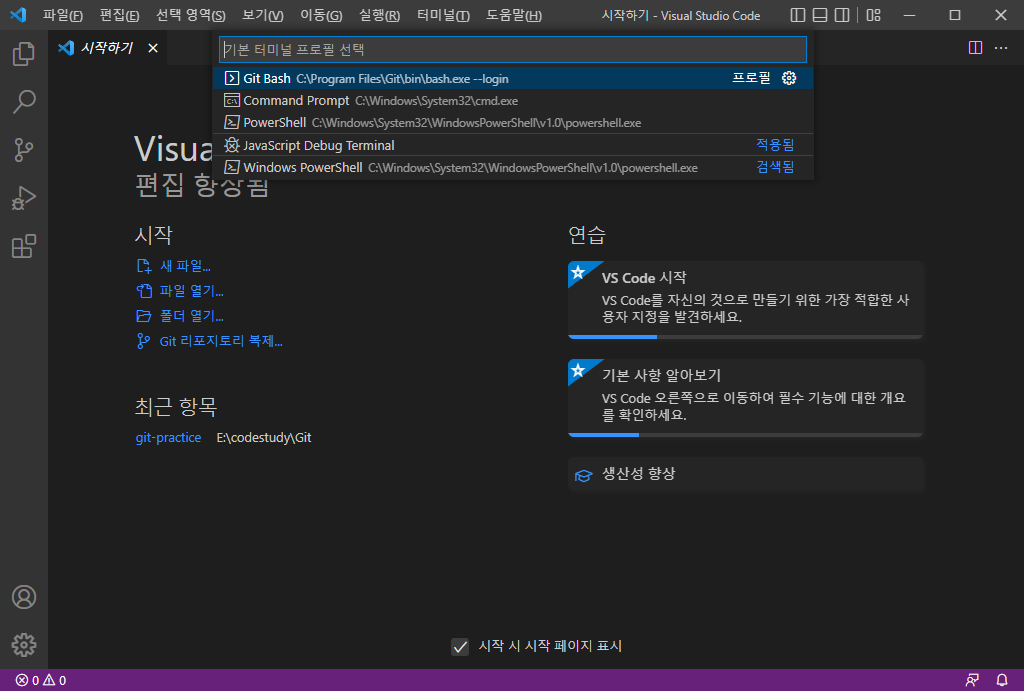This screenshot has width=1024, height=691.
Task: Split the editor to the right
Action: 975,48
